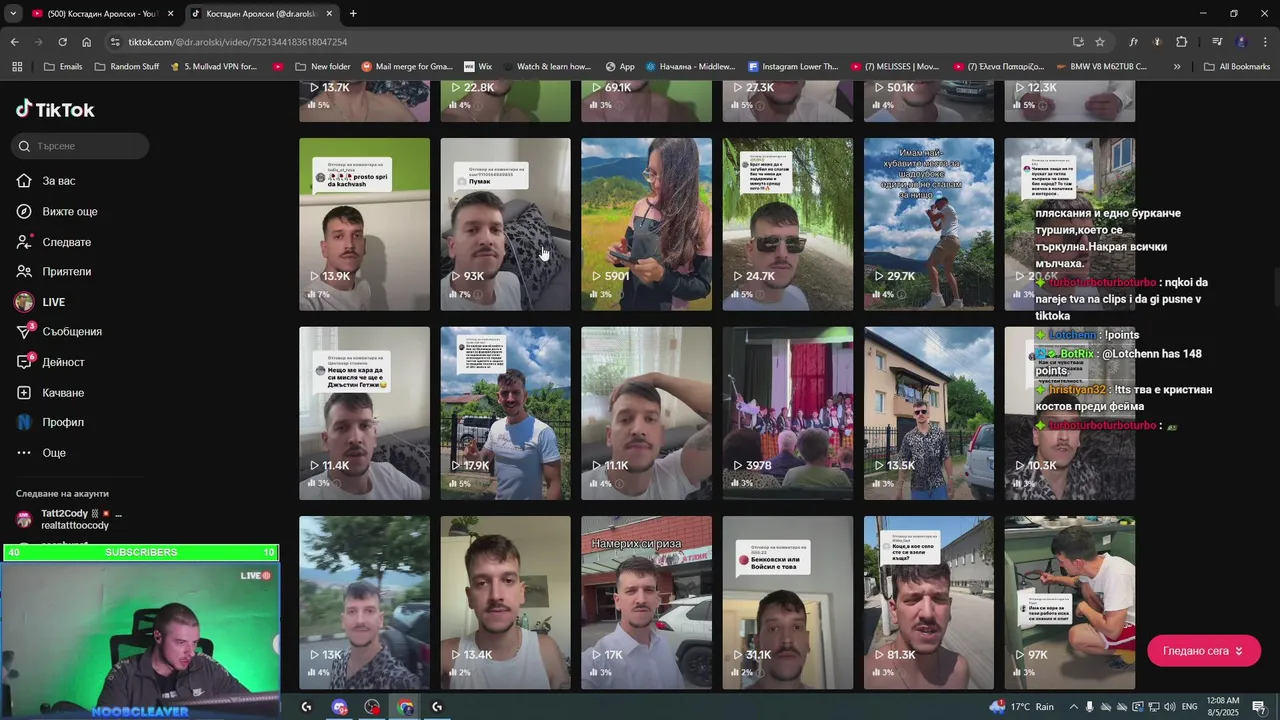The image size is (1280, 720).
Task: Open a new browser tab
Action: click(353, 14)
